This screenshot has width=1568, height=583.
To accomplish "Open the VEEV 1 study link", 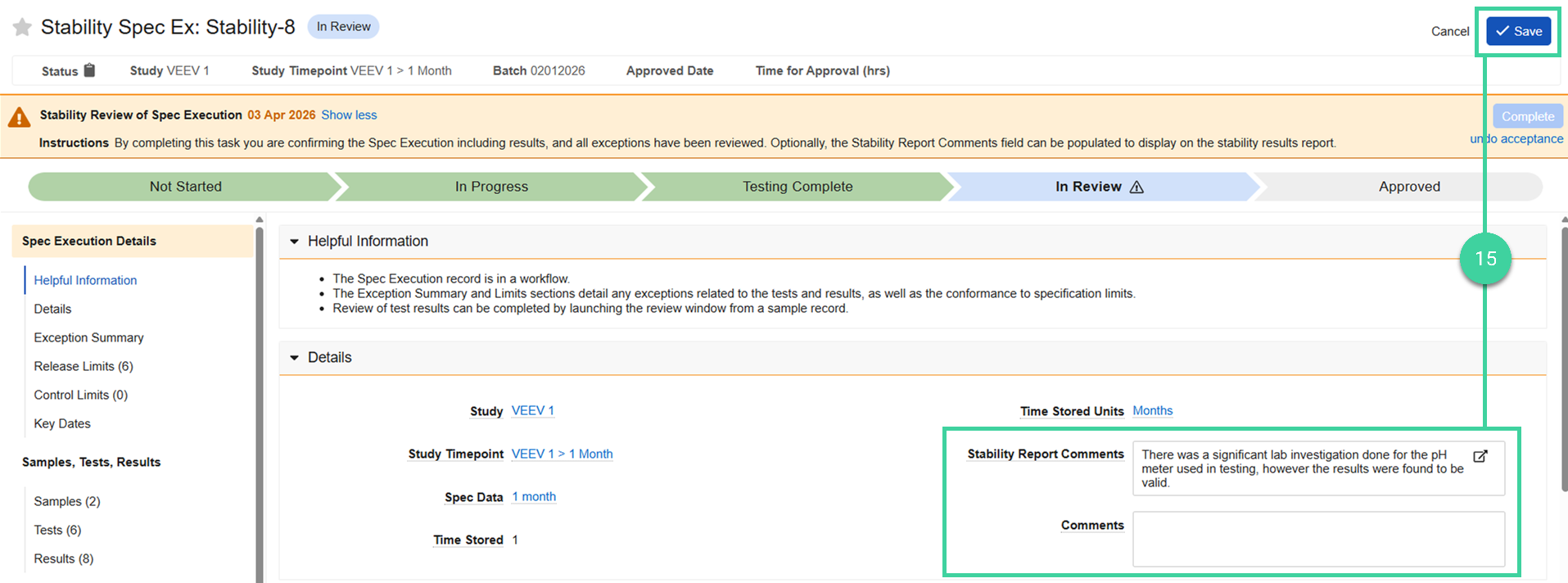I will click(x=532, y=411).
